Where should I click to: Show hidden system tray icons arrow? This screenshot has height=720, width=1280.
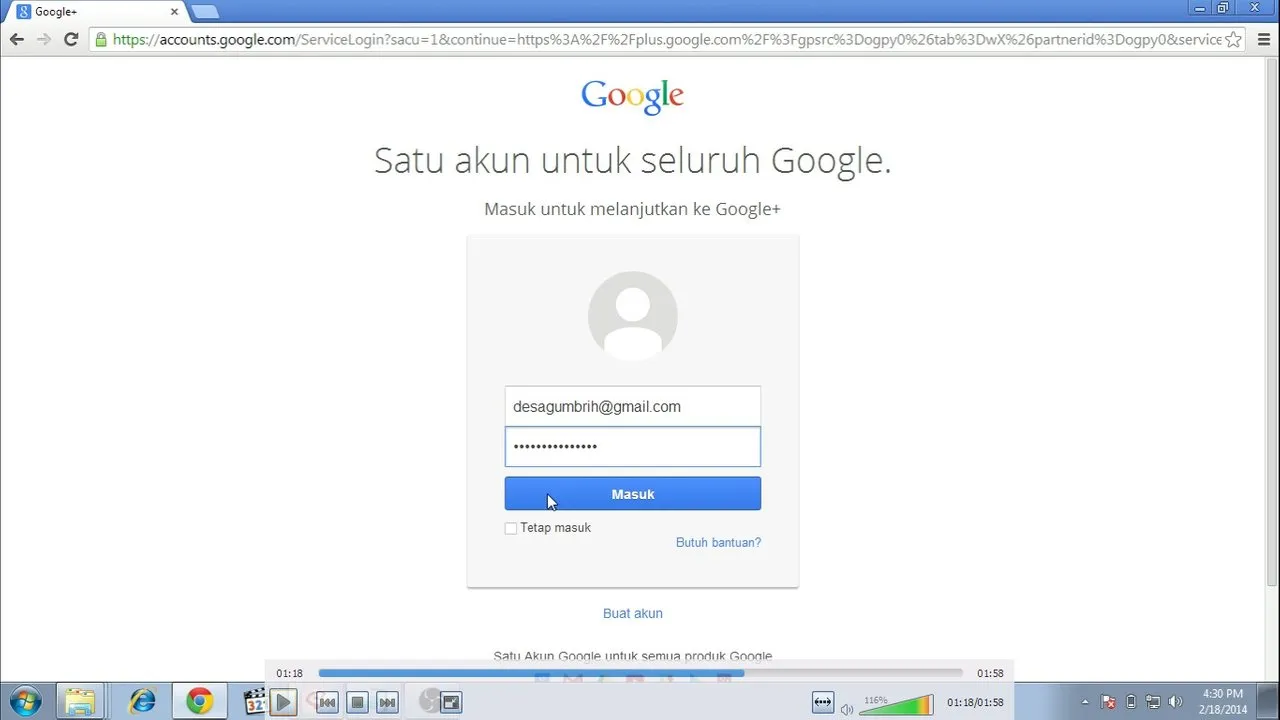coord(1086,701)
